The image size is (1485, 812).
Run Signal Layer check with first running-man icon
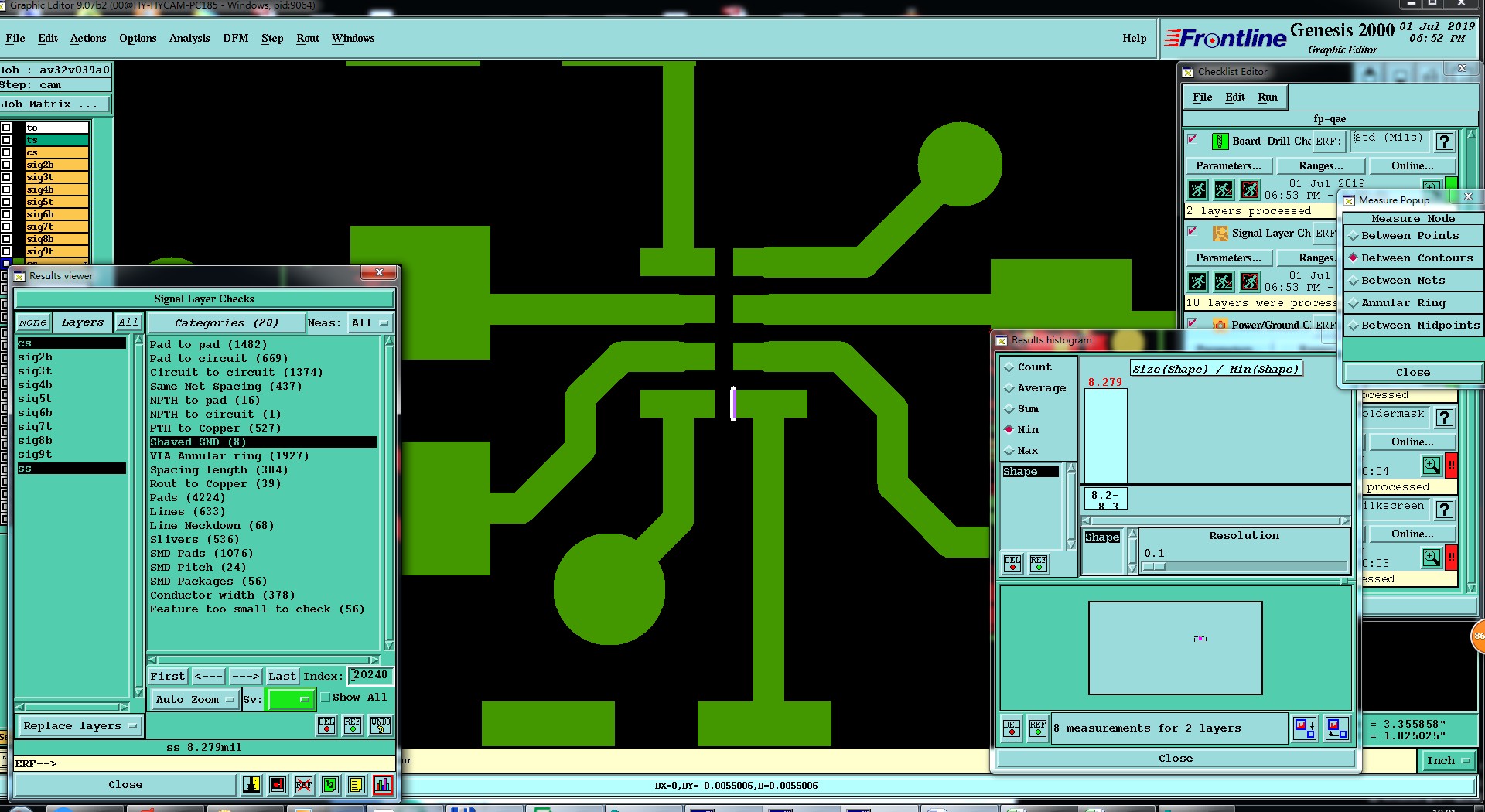pos(1197,281)
